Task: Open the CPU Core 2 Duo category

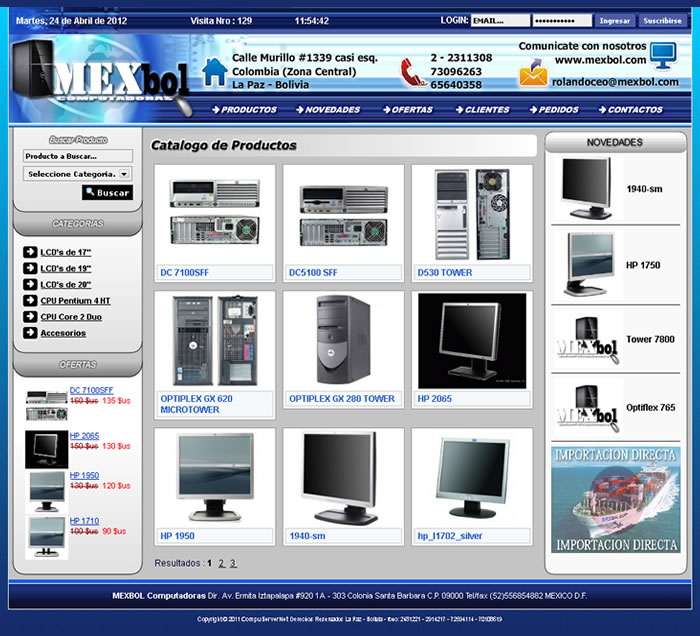Action: [71, 317]
